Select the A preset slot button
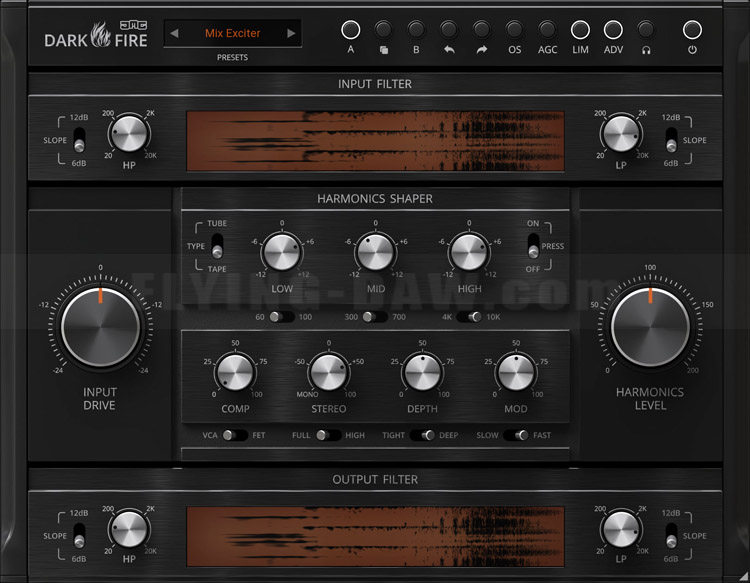The width and height of the screenshot is (750, 583). click(x=350, y=30)
